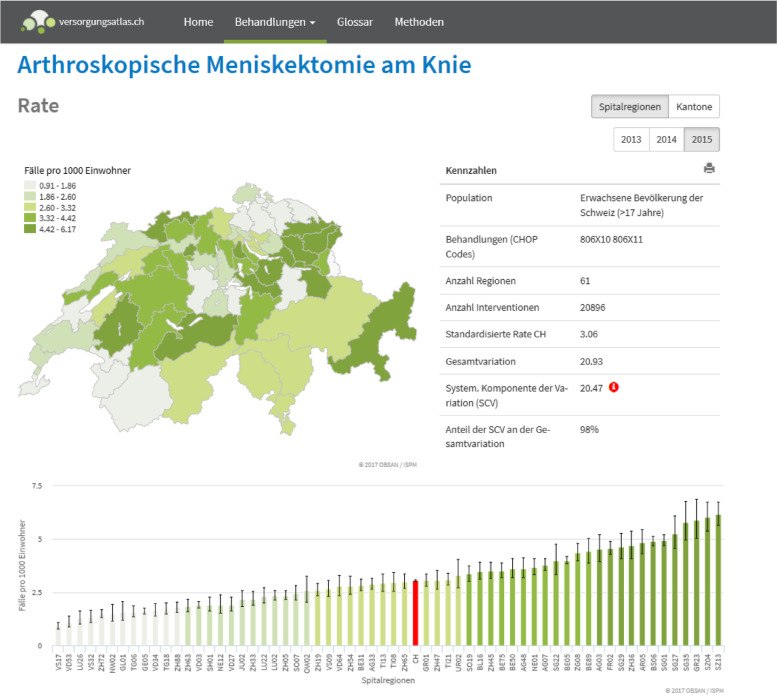Click the VS17 bar in the chart
The height and width of the screenshot is (695, 777).
click(58, 637)
